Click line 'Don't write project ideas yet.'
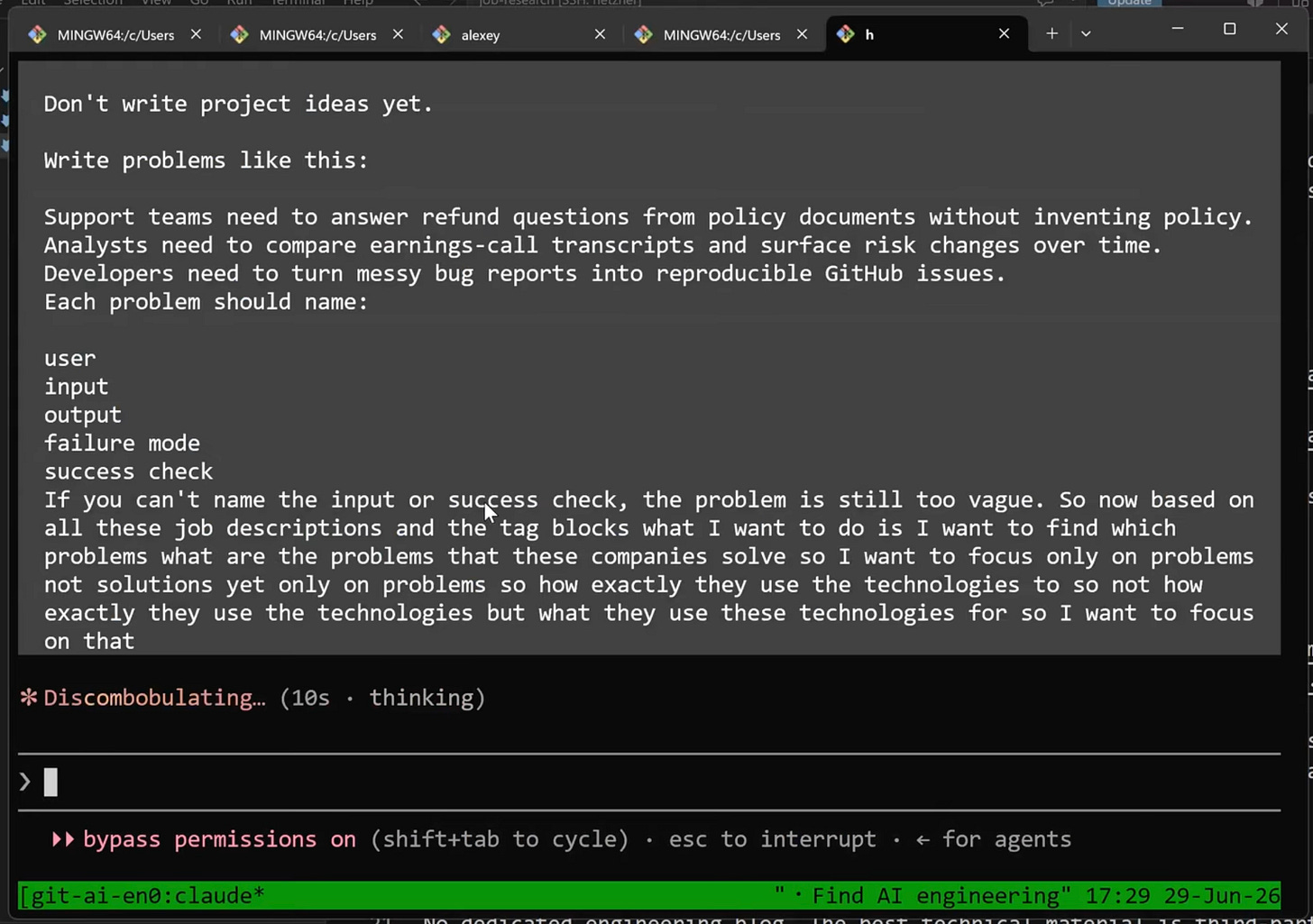Image resolution: width=1313 pixels, height=924 pixels. pos(238,104)
